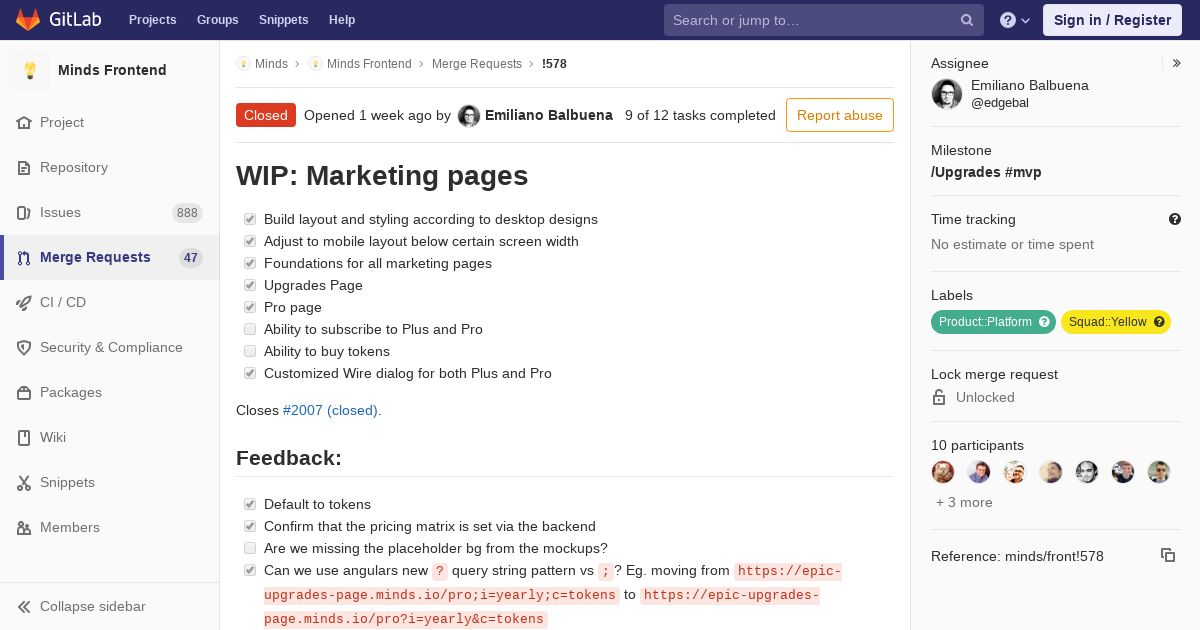This screenshot has height=630, width=1200.
Task: Click the Minds Frontend lightbulb project avatar
Action: (30, 70)
